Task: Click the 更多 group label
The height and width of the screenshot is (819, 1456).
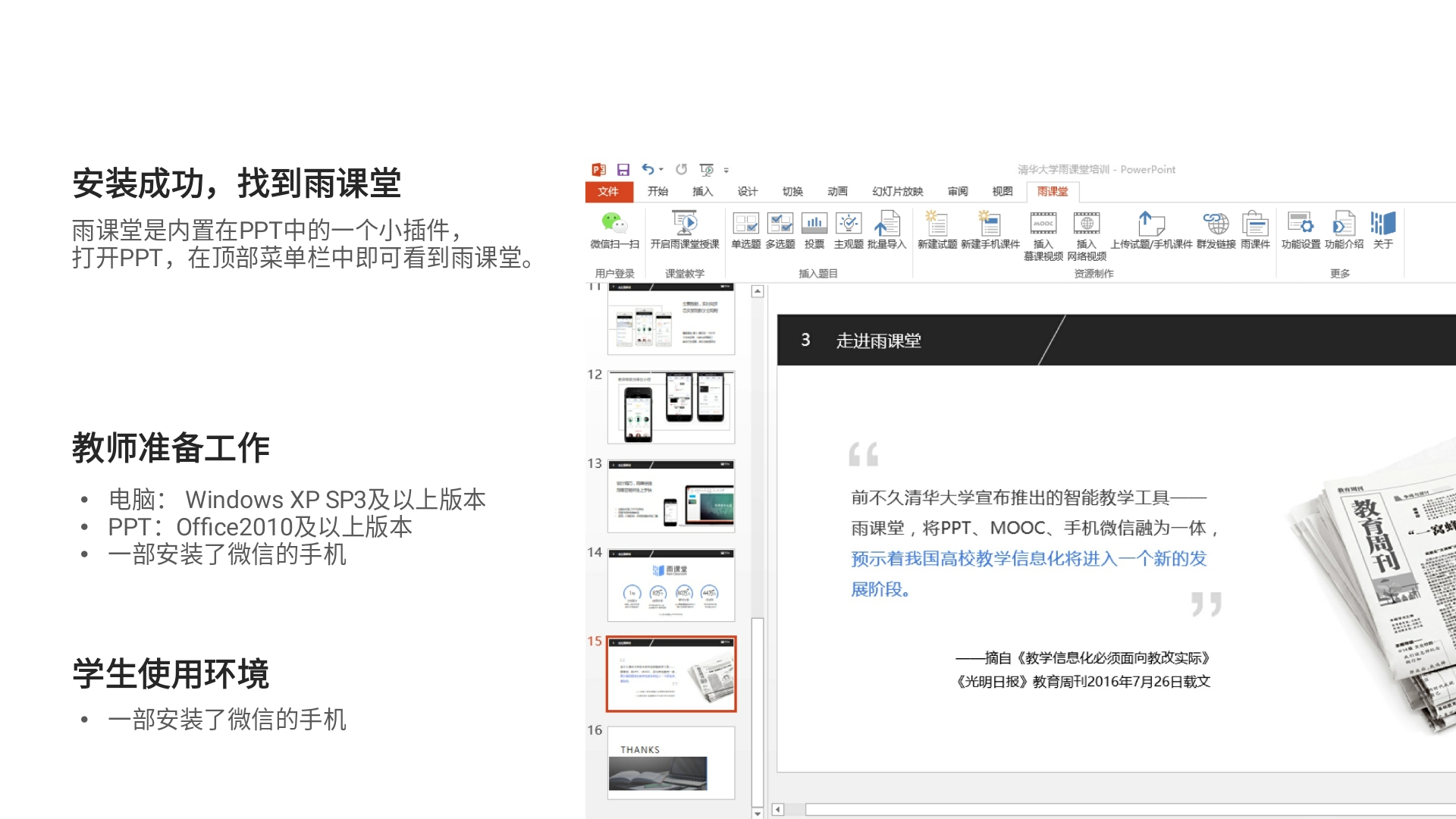Action: [x=1340, y=274]
